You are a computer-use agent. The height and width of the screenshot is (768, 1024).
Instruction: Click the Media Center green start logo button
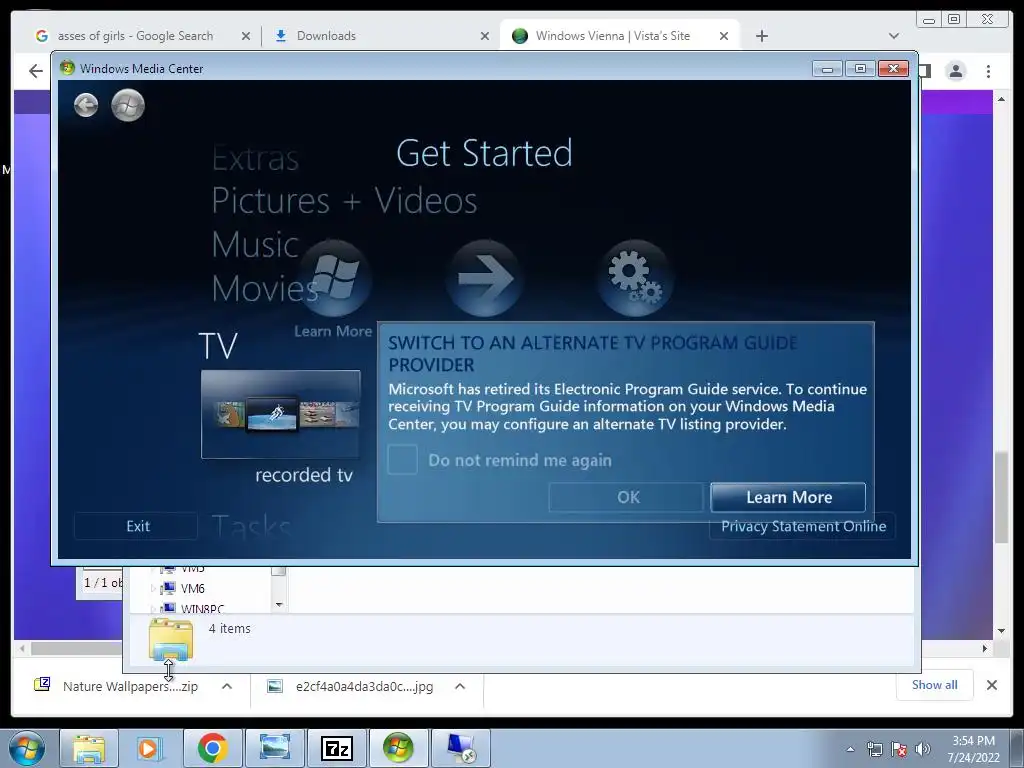tap(128, 105)
